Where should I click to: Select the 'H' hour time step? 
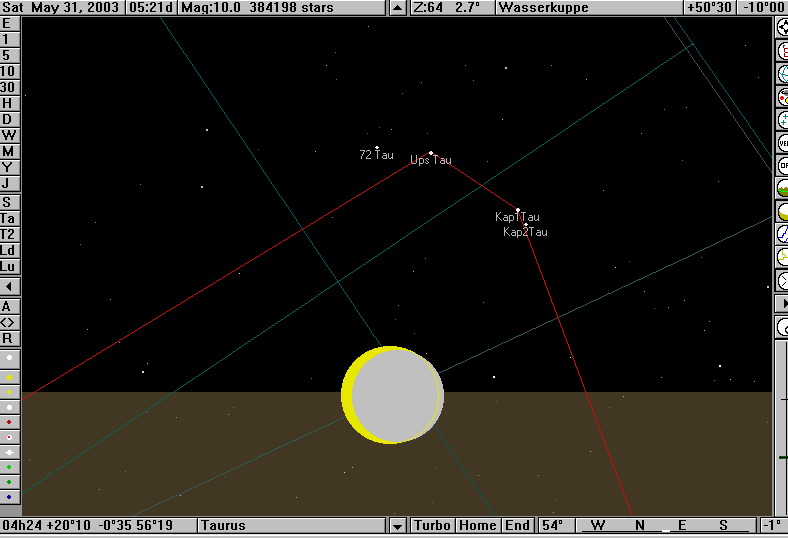tap(9, 103)
